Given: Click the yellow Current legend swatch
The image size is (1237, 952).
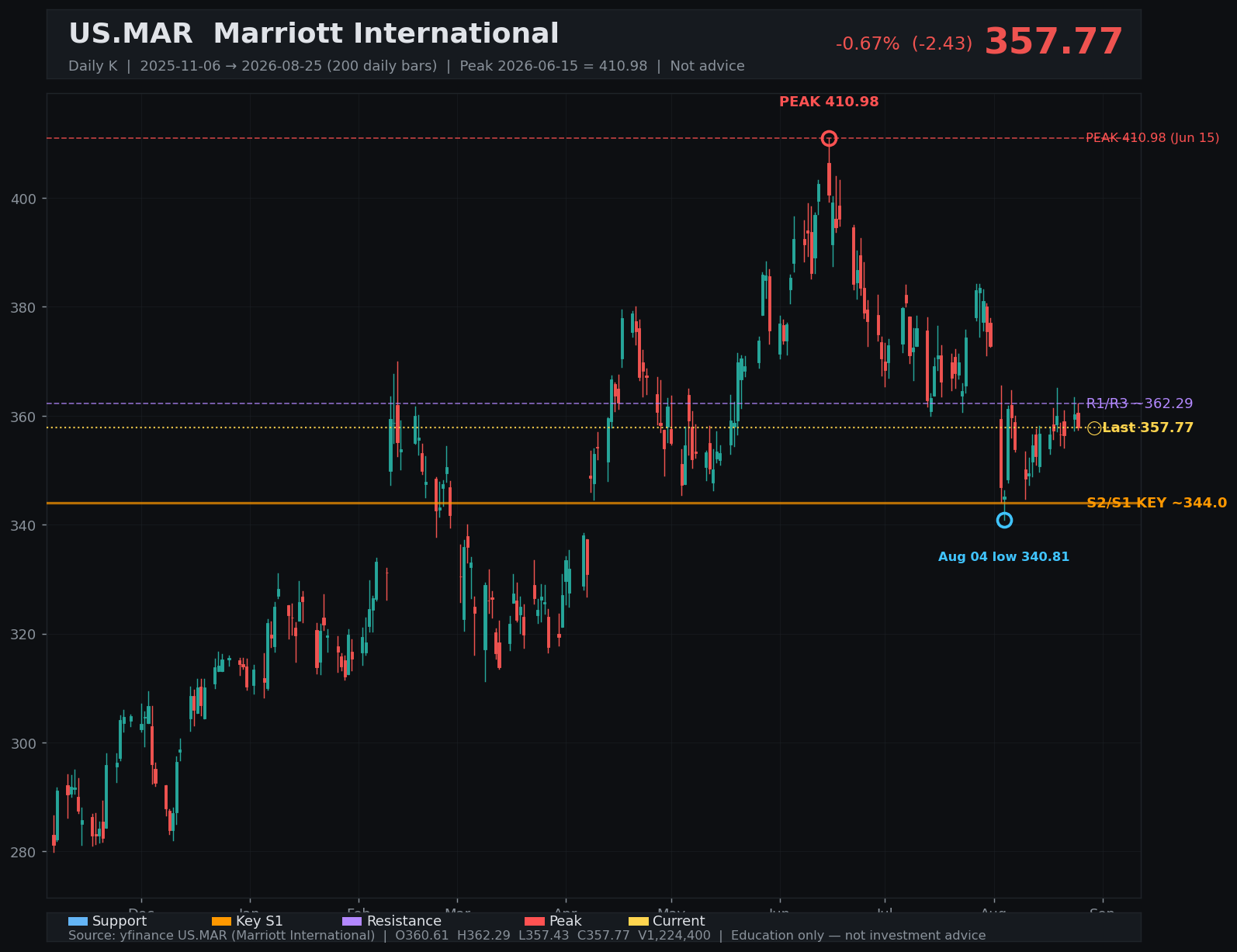Looking at the screenshot, I should (x=638, y=921).
